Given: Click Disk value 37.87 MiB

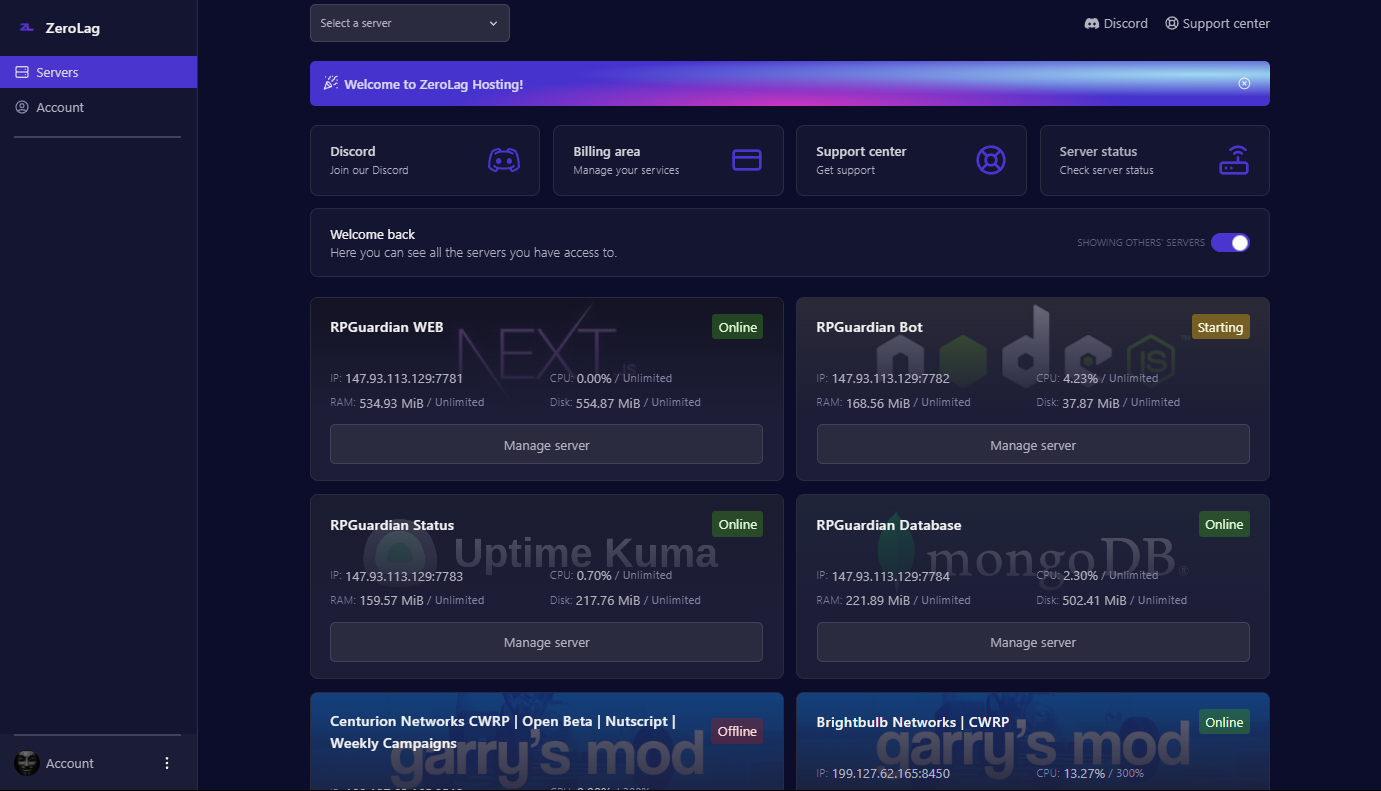Looking at the screenshot, I should tap(1091, 403).
